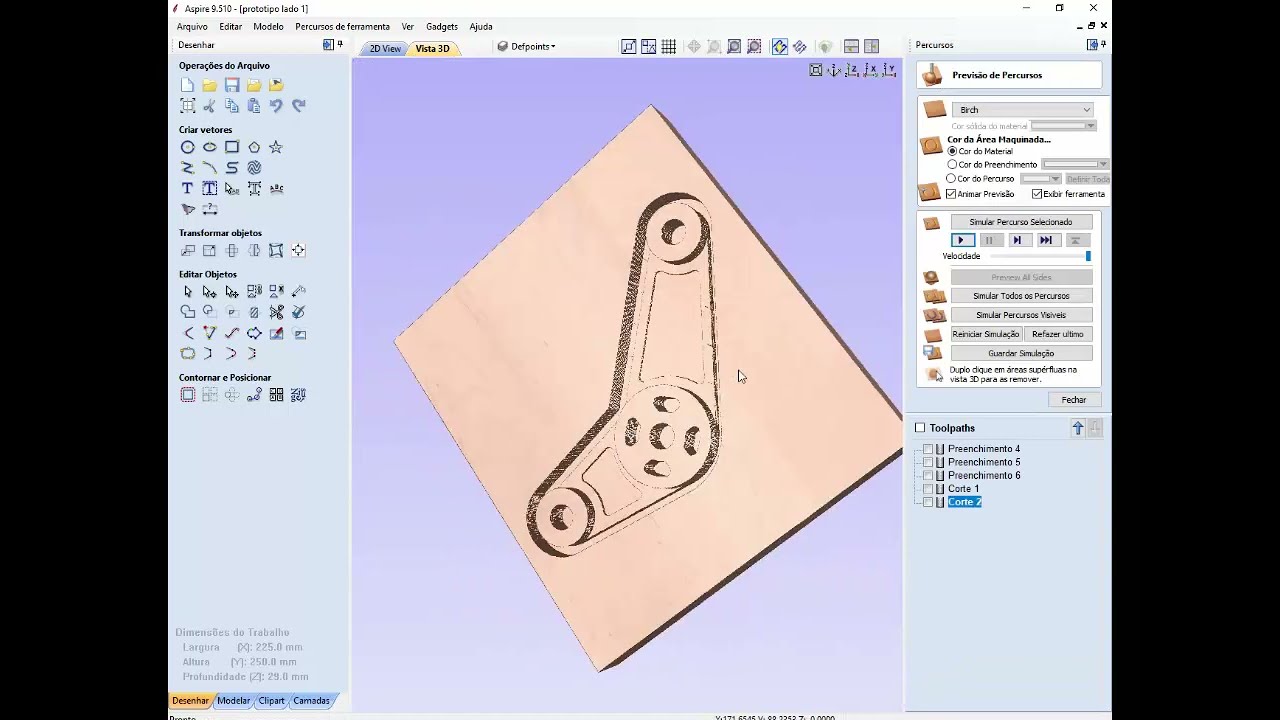Switch to the Modelar tab
The image size is (1280, 720).
pyautogui.click(x=233, y=701)
